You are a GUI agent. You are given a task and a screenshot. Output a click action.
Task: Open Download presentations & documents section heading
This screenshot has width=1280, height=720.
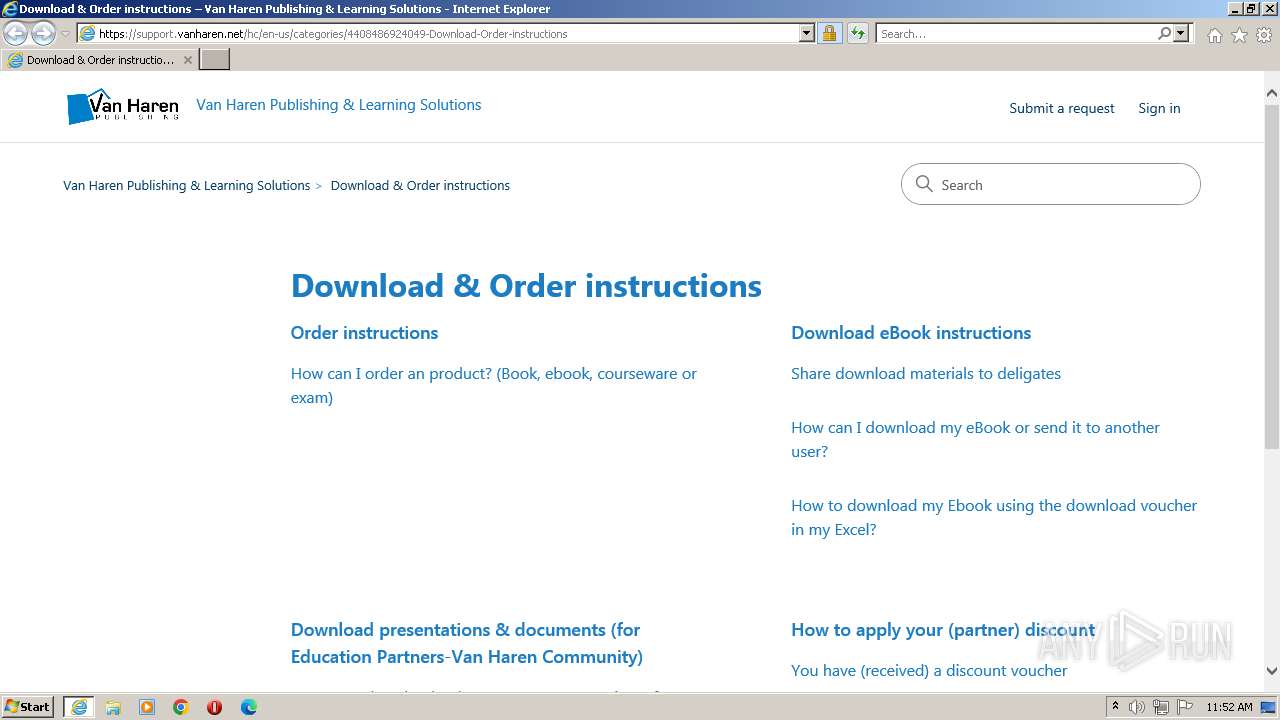tap(466, 643)
